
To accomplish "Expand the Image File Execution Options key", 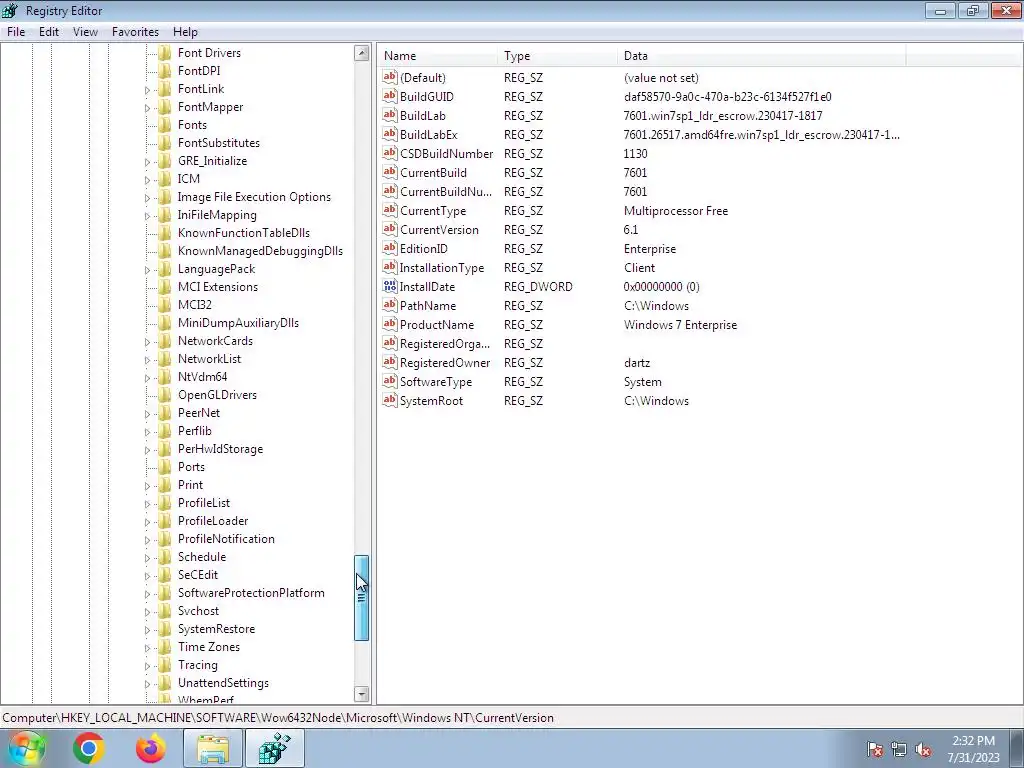I will coord(147,197).
